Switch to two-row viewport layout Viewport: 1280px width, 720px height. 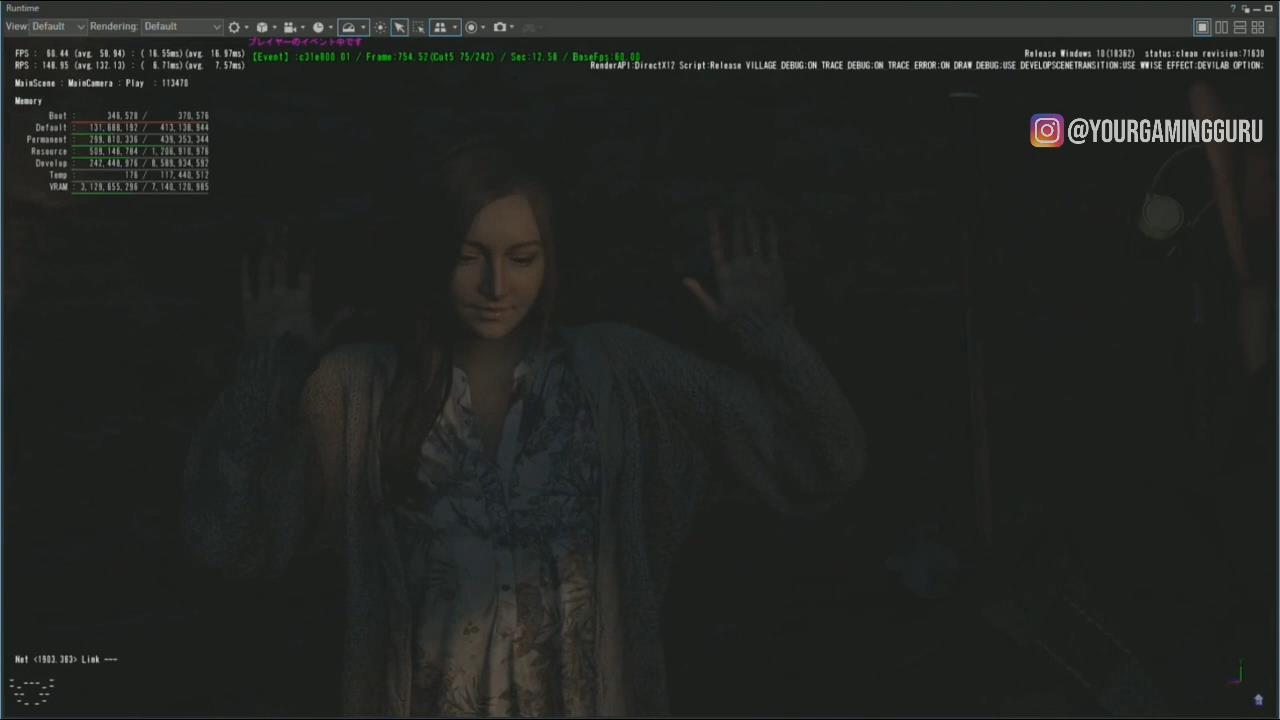[x=1240, y=27]
